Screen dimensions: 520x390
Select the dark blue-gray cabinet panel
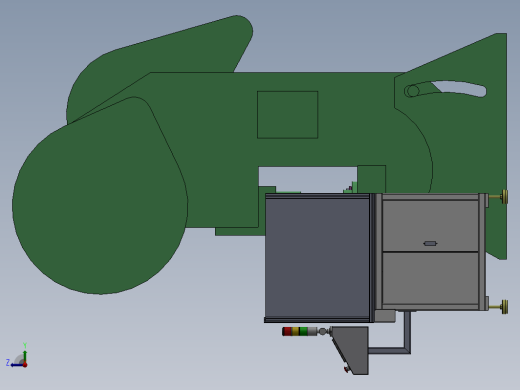(317, 258)
